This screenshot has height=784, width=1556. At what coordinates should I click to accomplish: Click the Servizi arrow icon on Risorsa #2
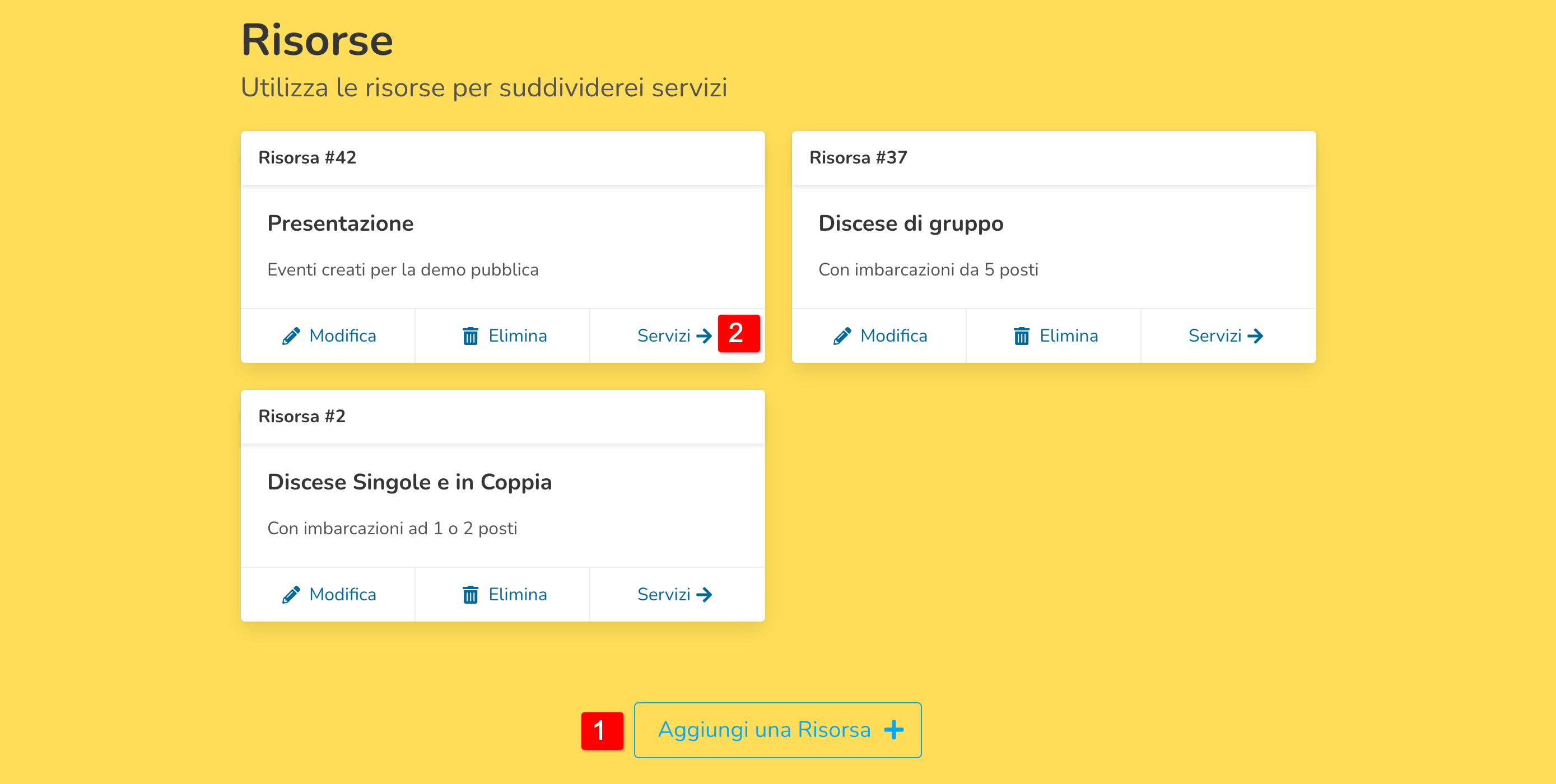[704, 595]
